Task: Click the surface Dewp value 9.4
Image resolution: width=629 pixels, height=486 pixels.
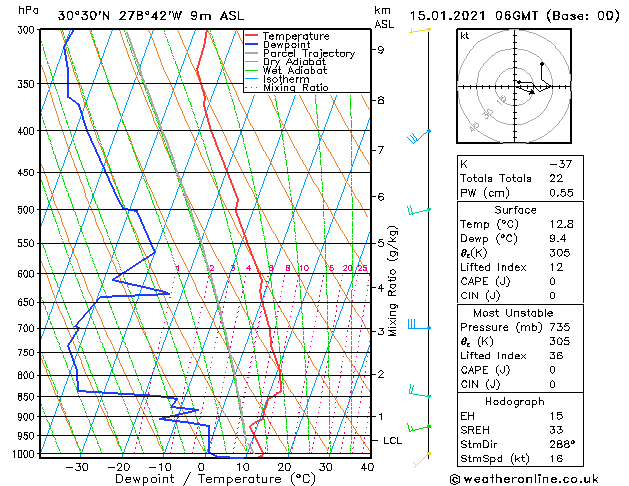Action: pyautogui.click(x=558, y=239)
